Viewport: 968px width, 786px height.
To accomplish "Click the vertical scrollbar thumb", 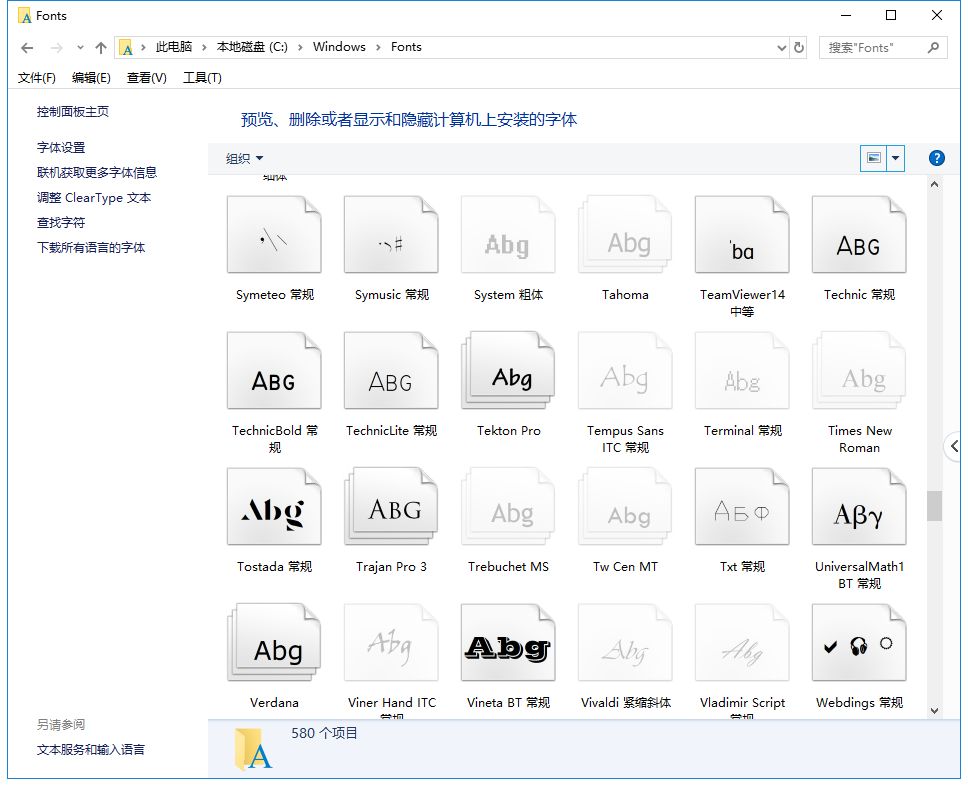I will tap(935, 506).
